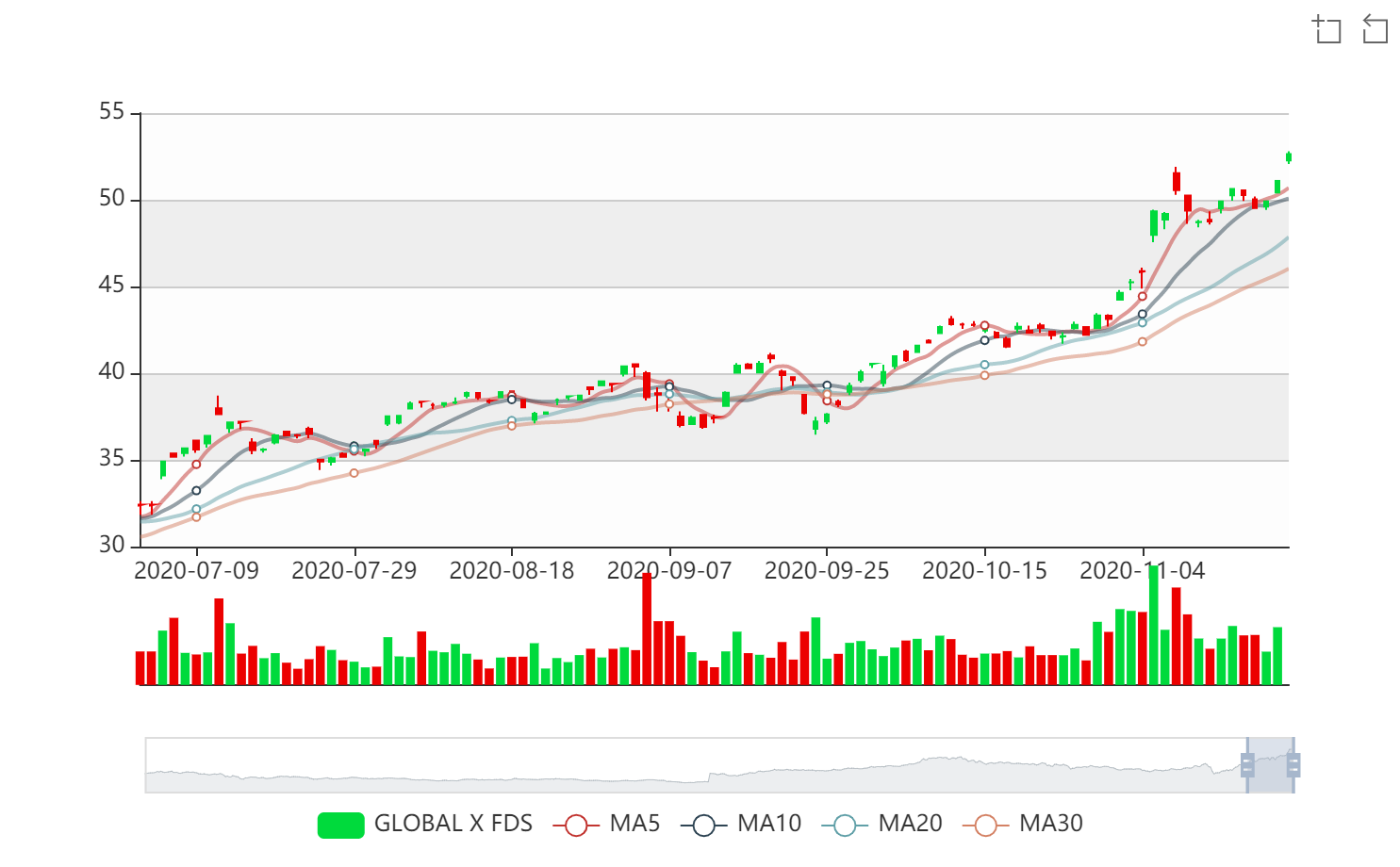Click the zoom reset icon

1375,29
